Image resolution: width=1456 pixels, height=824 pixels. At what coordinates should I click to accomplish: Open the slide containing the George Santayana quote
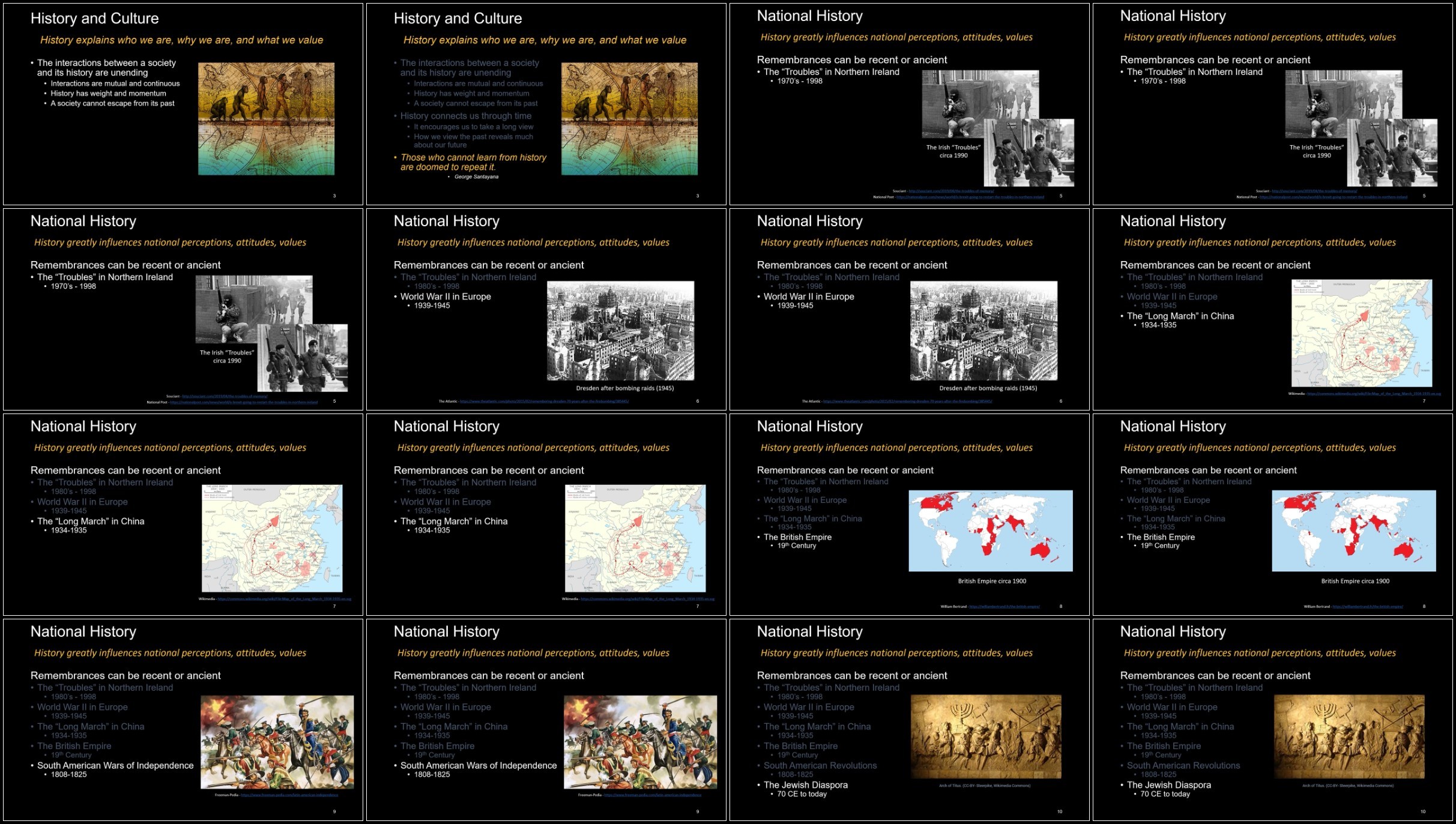pyautogui.click(x=546, y=104)
